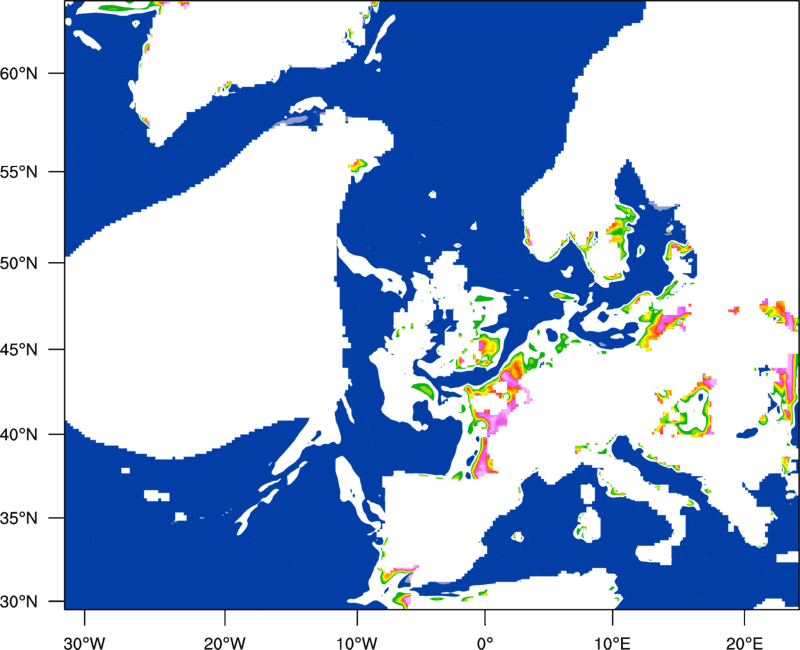The image size is (800, 650).
Task: Click the 45°N latitude label
Action: coord(19,350)
